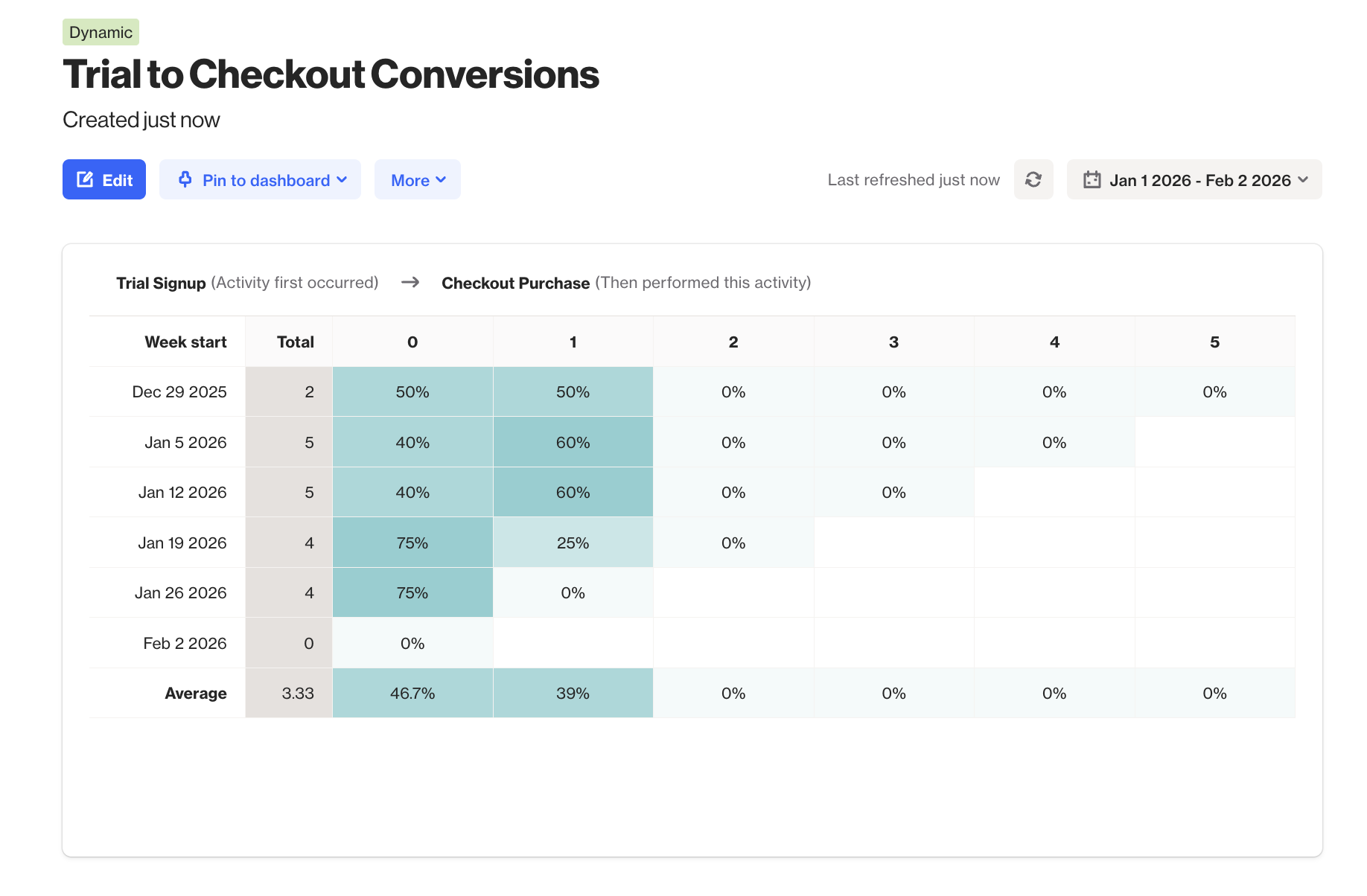Select the Total column header

tap(295, 342)
